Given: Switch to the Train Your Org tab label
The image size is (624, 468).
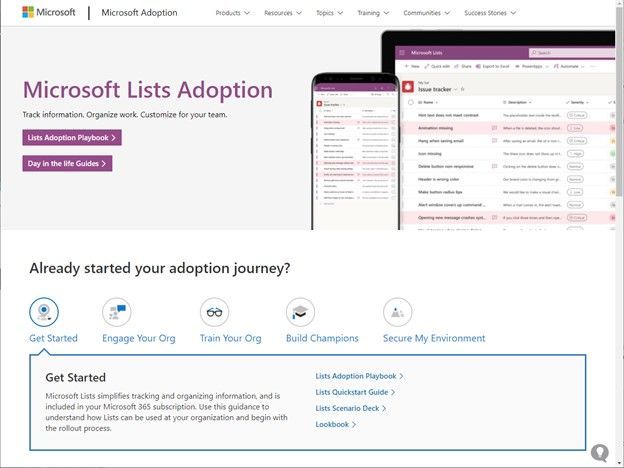Looking at the screenshot, I should 230,338.
